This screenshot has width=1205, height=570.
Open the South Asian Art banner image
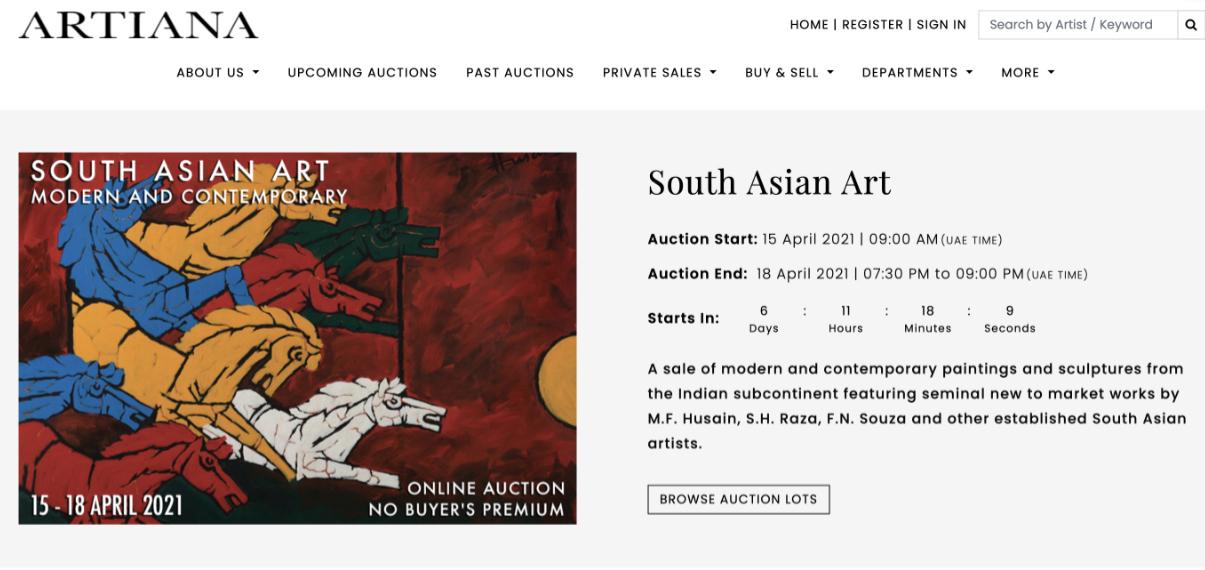tap(297, 338)
